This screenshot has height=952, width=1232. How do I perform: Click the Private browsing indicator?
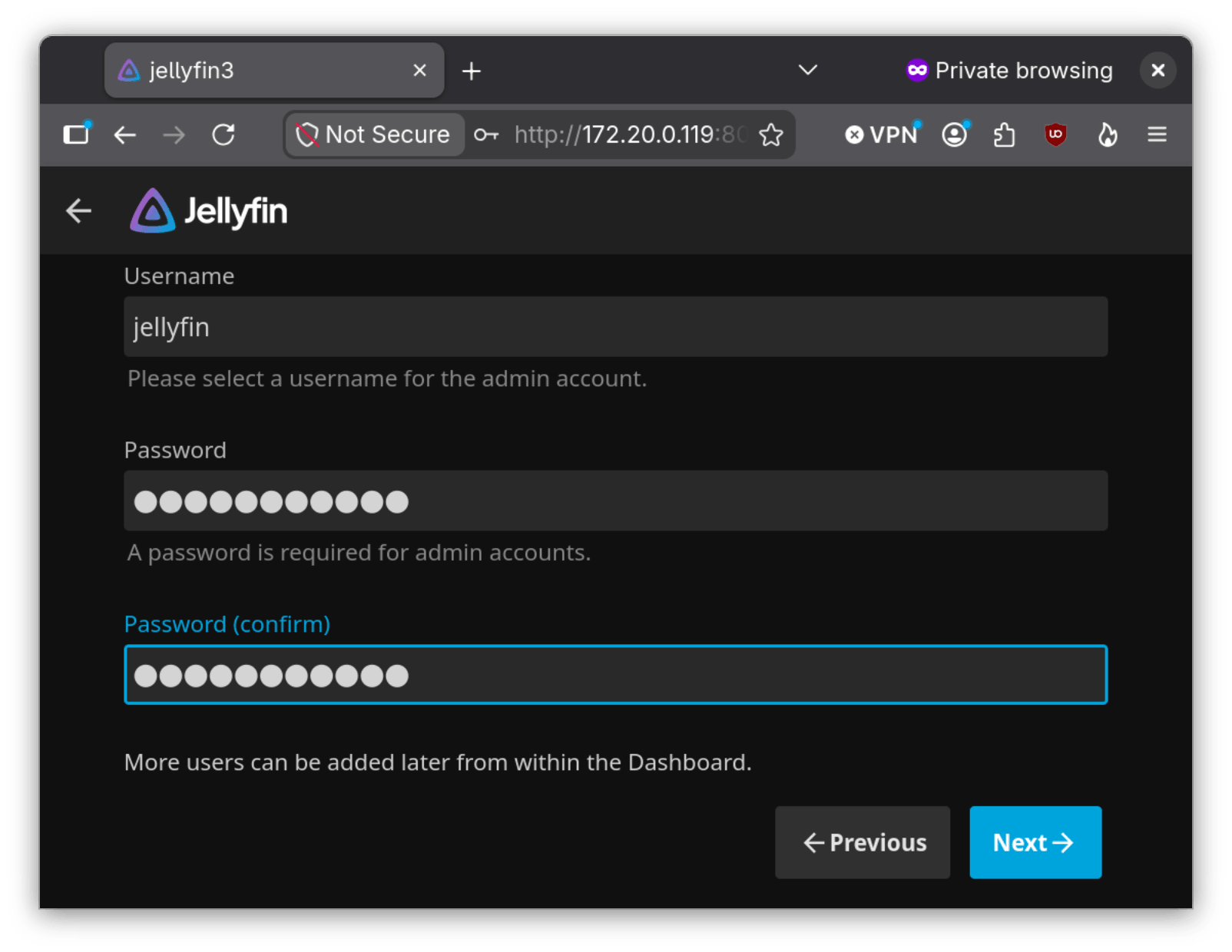click(1009, 71)
